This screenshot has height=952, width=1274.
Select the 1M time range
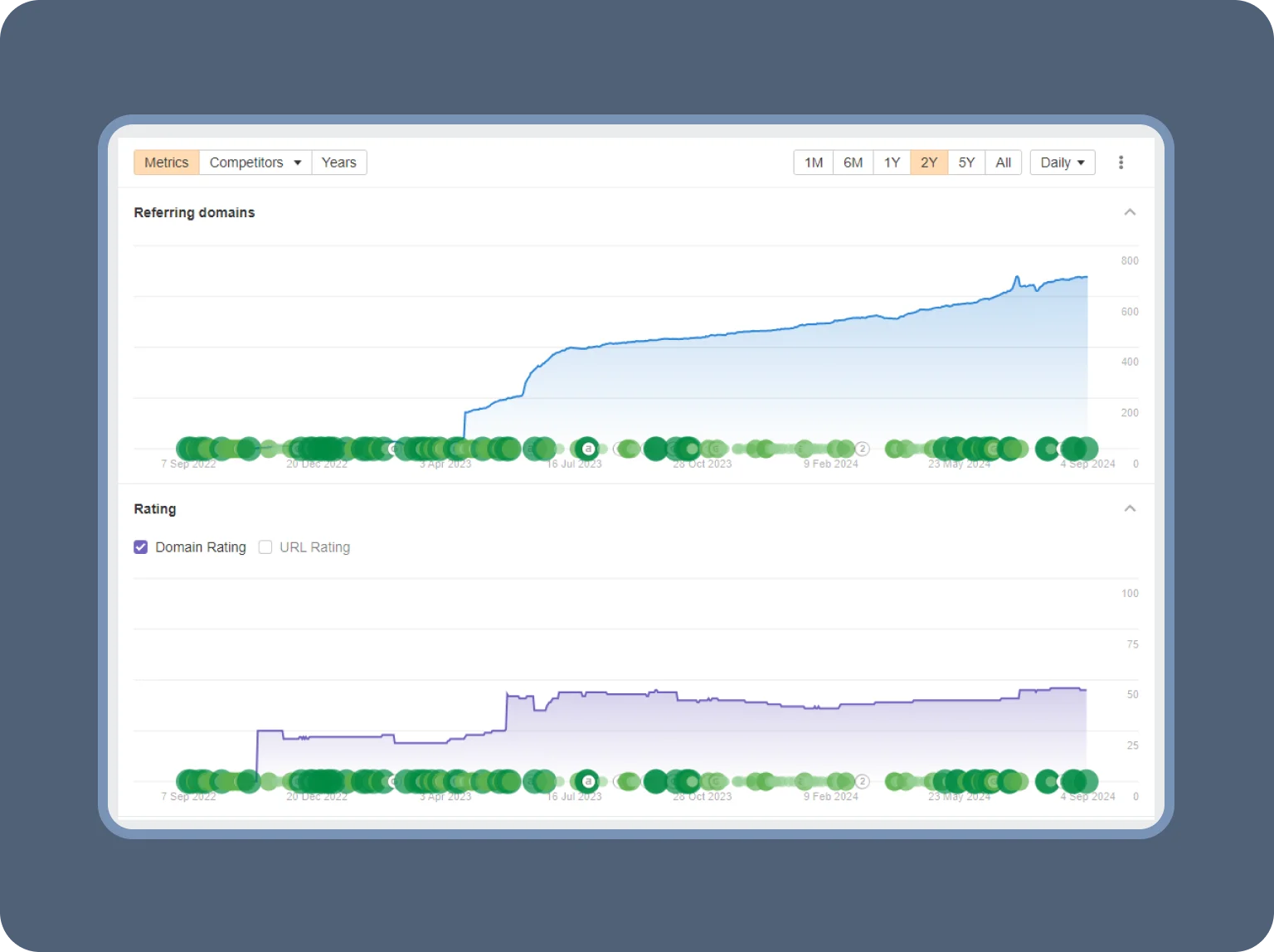click(814, 163)
